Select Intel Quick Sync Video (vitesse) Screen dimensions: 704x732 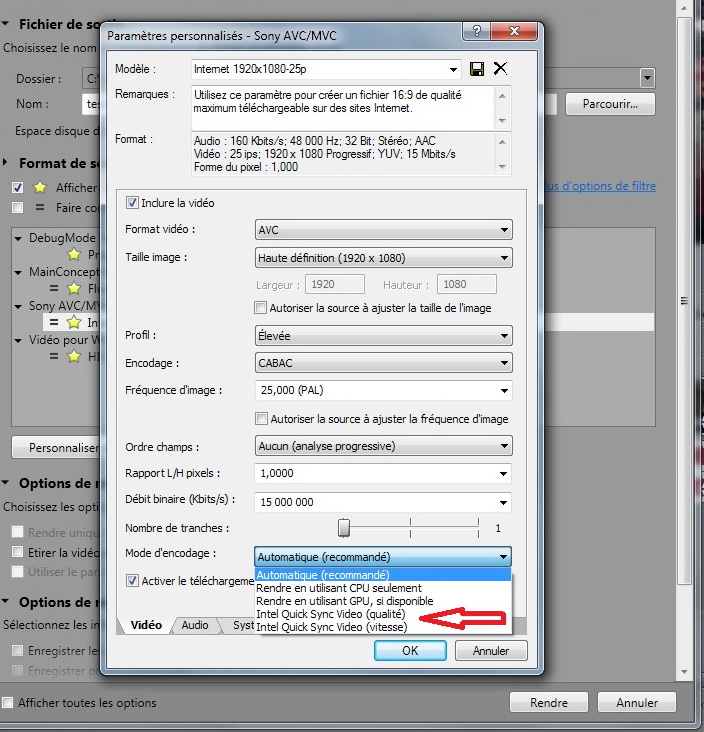point(383,627)
